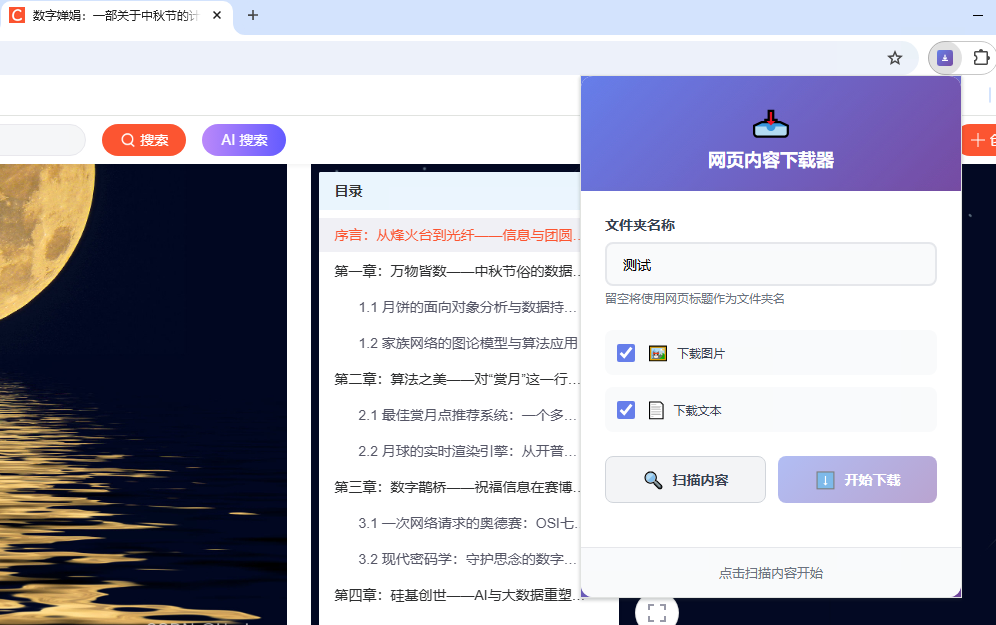This screenshot has height=625, width=996.
Task: Open section 1.1 月饼的面向对象分析
Action: point(468,307)
